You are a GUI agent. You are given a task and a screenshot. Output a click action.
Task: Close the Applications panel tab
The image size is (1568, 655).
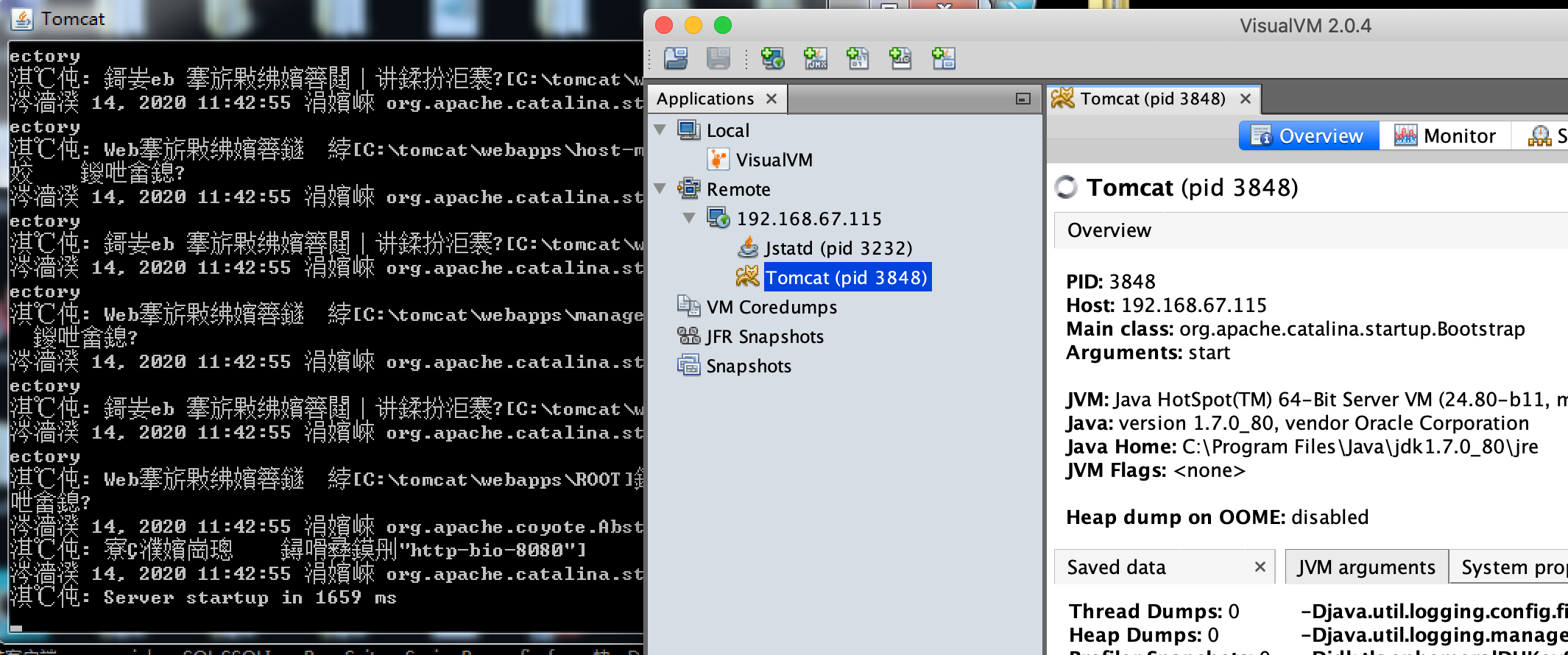click(x=771, y=99)
